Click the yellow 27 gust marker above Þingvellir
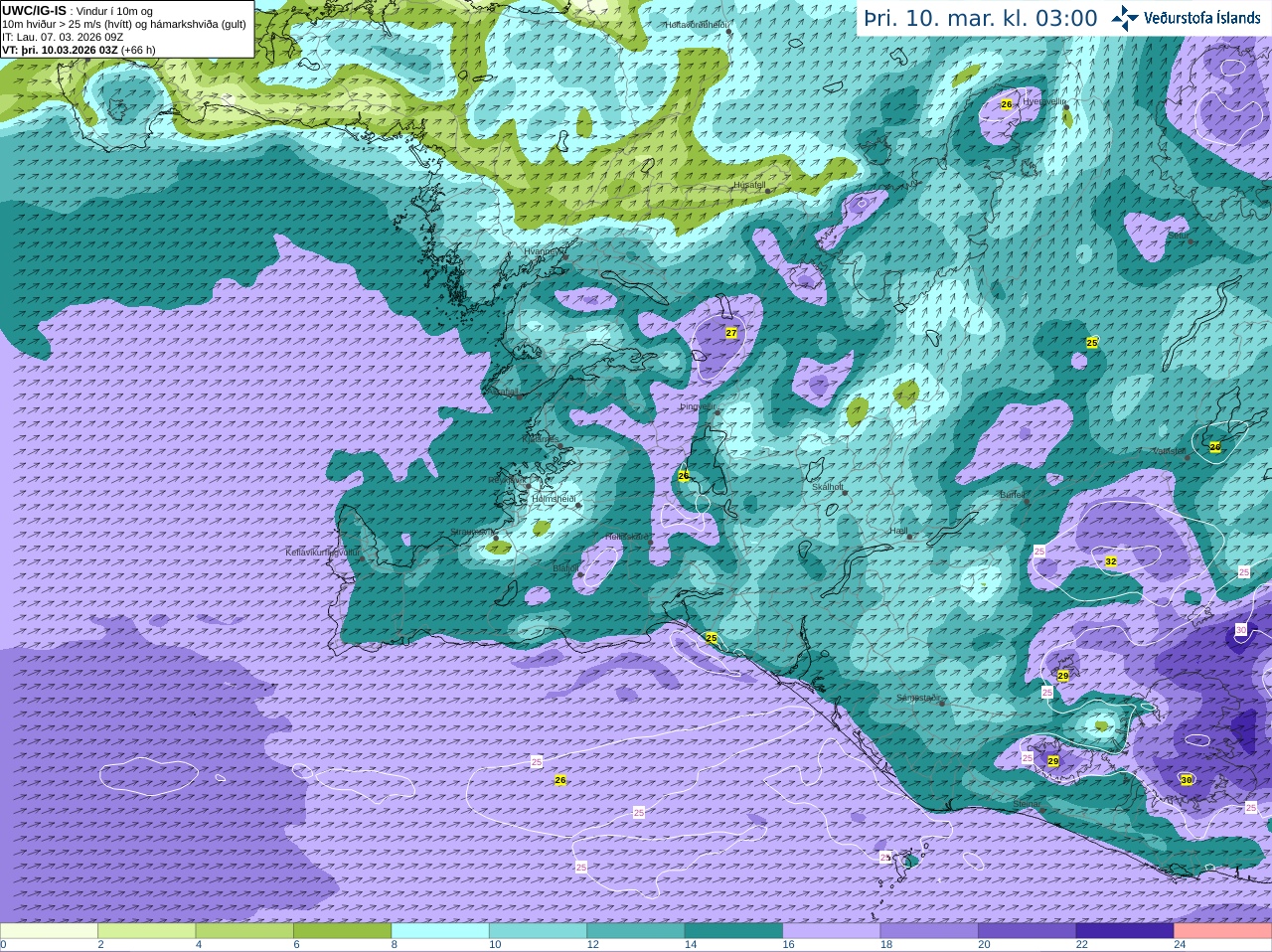The height and width of the screenshot is (952, 1272). coord(731,333)
